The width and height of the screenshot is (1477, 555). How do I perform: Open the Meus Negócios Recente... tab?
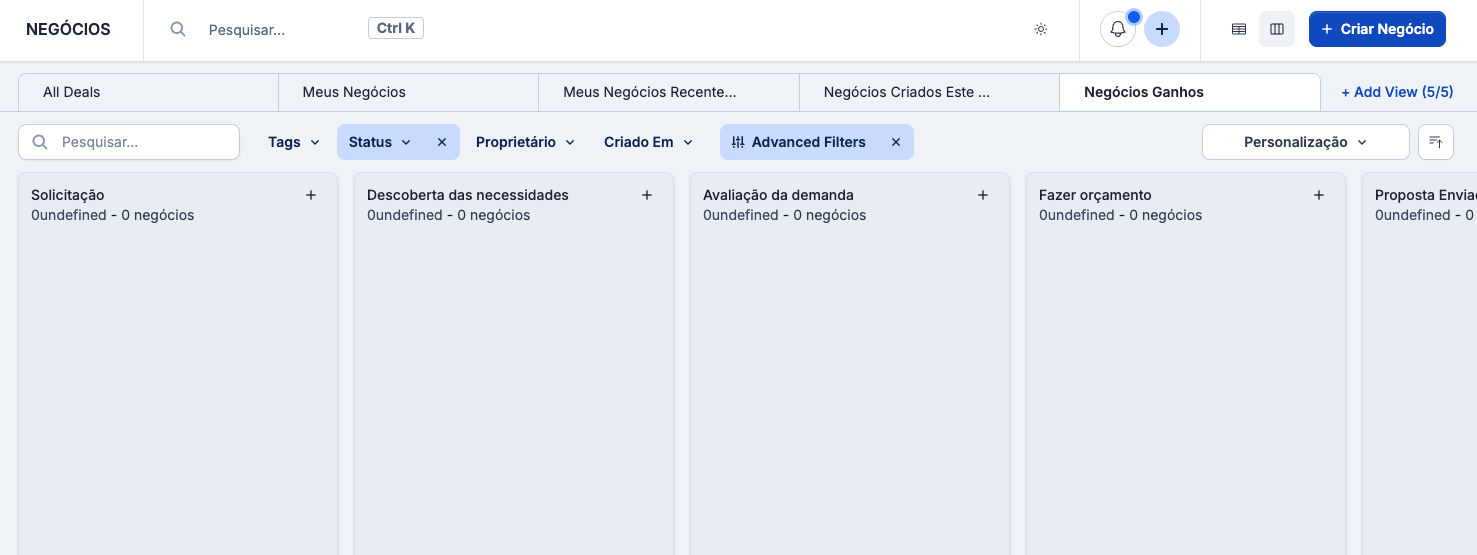click(669, 92)
